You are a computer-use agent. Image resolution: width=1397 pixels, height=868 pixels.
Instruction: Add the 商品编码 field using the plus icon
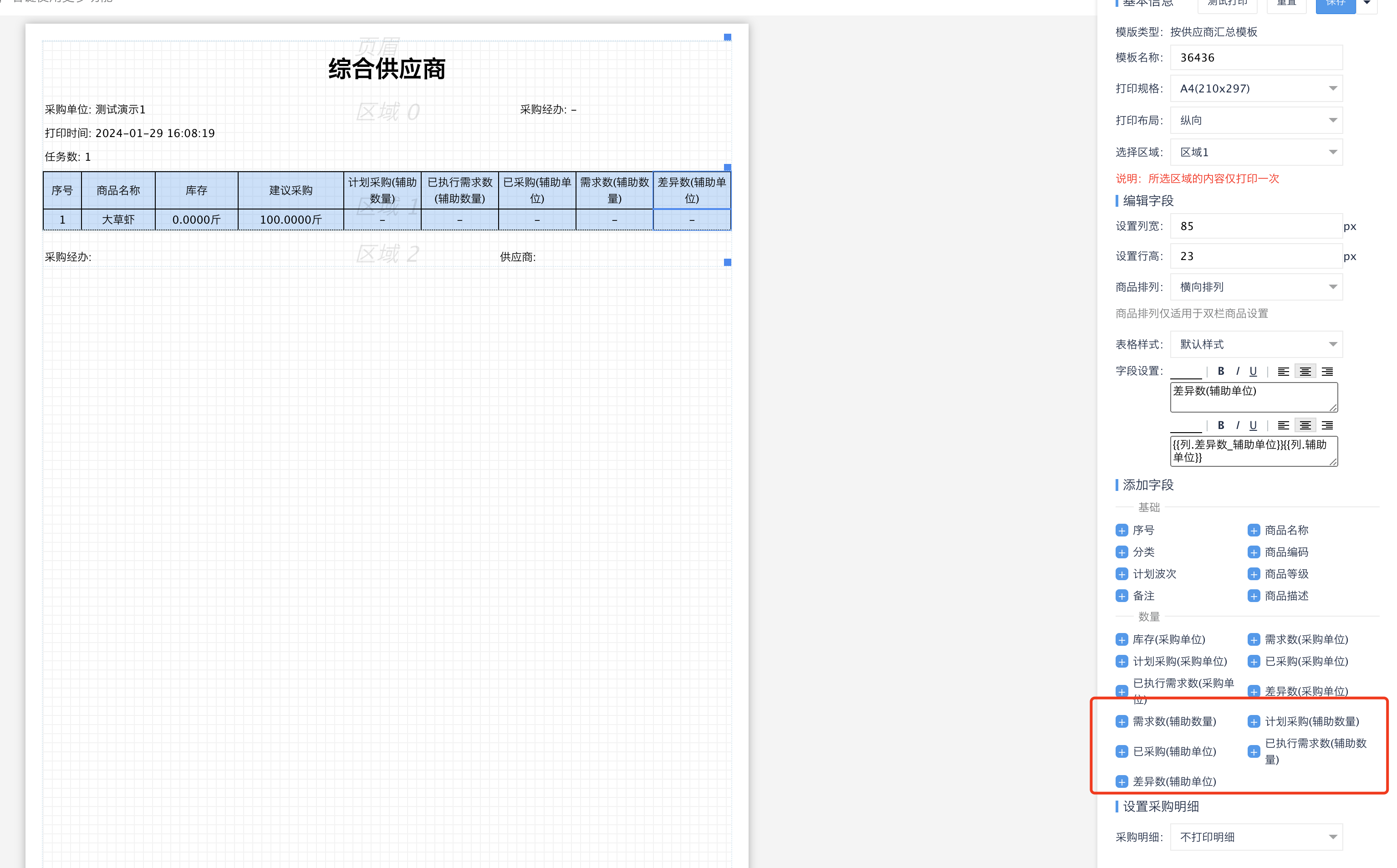[x=1254, y=551]
